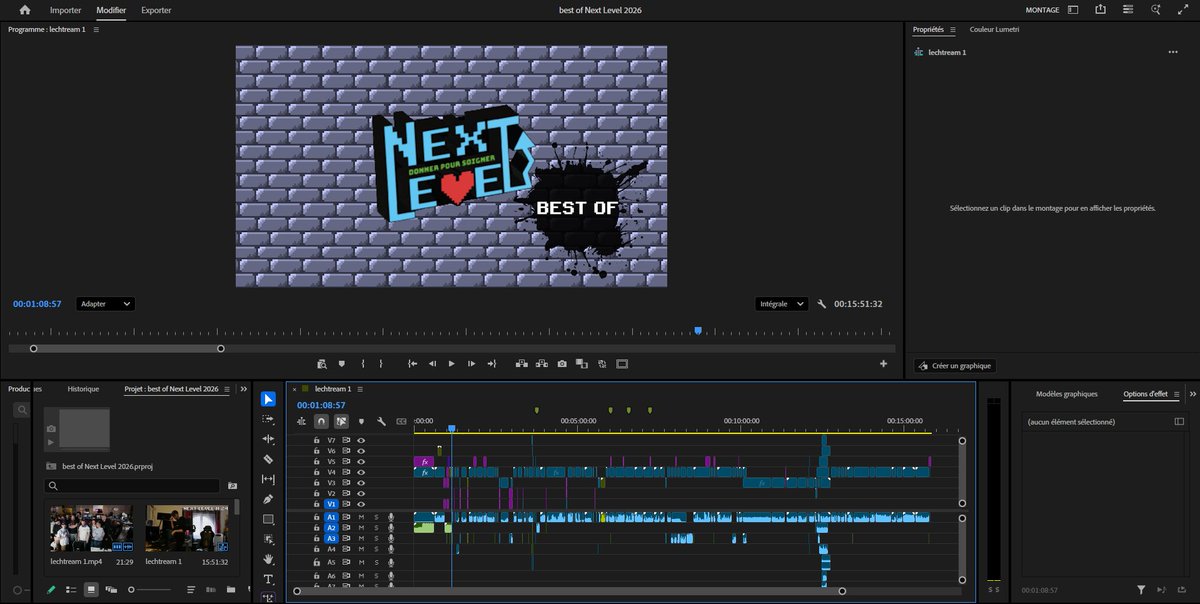Open the program monitor button editor plus
The width and height of the screenshot is (1200, 604).
click(883, 364)
